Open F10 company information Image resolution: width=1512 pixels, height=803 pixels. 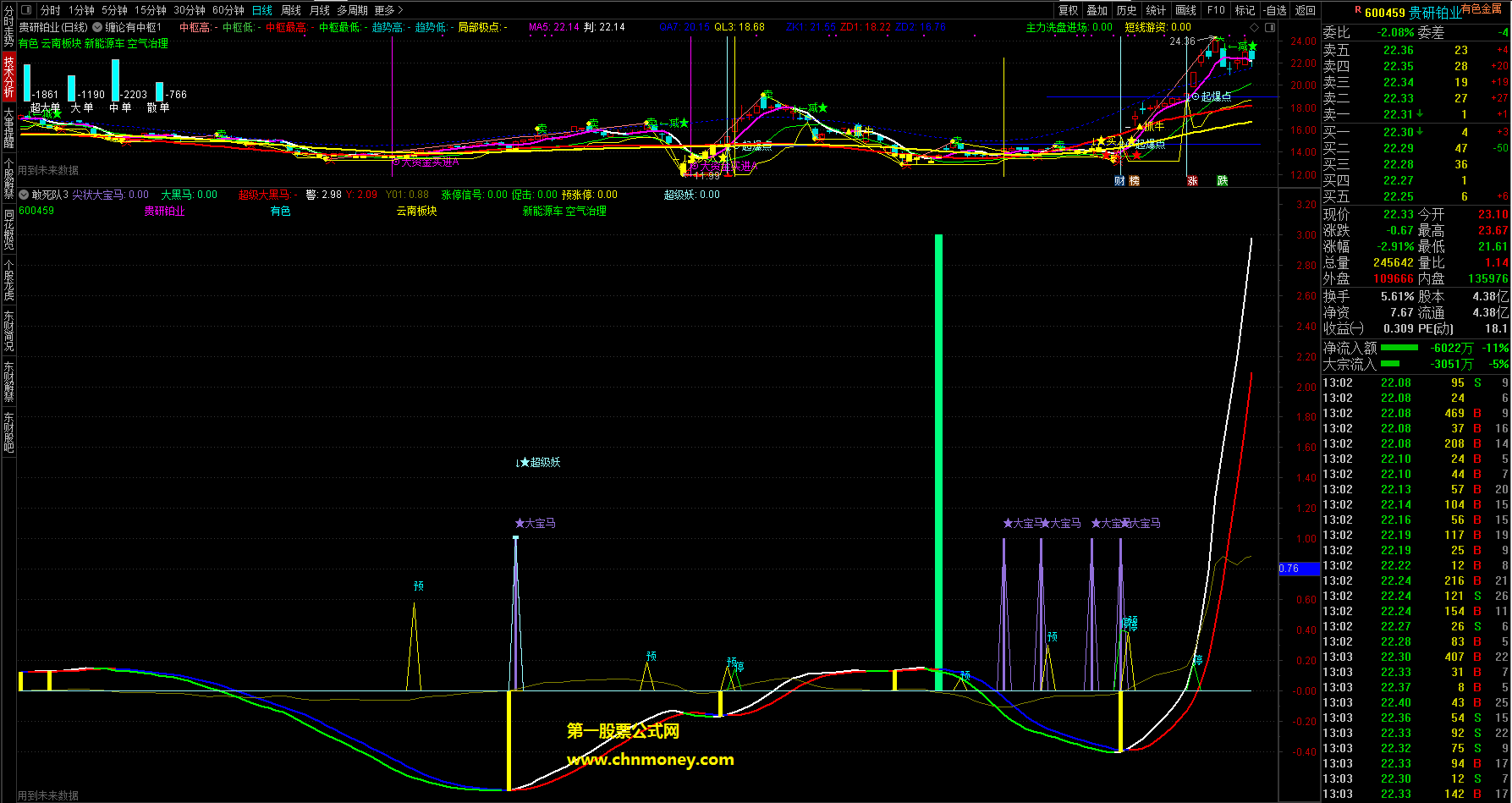(x=1216, y=10)
